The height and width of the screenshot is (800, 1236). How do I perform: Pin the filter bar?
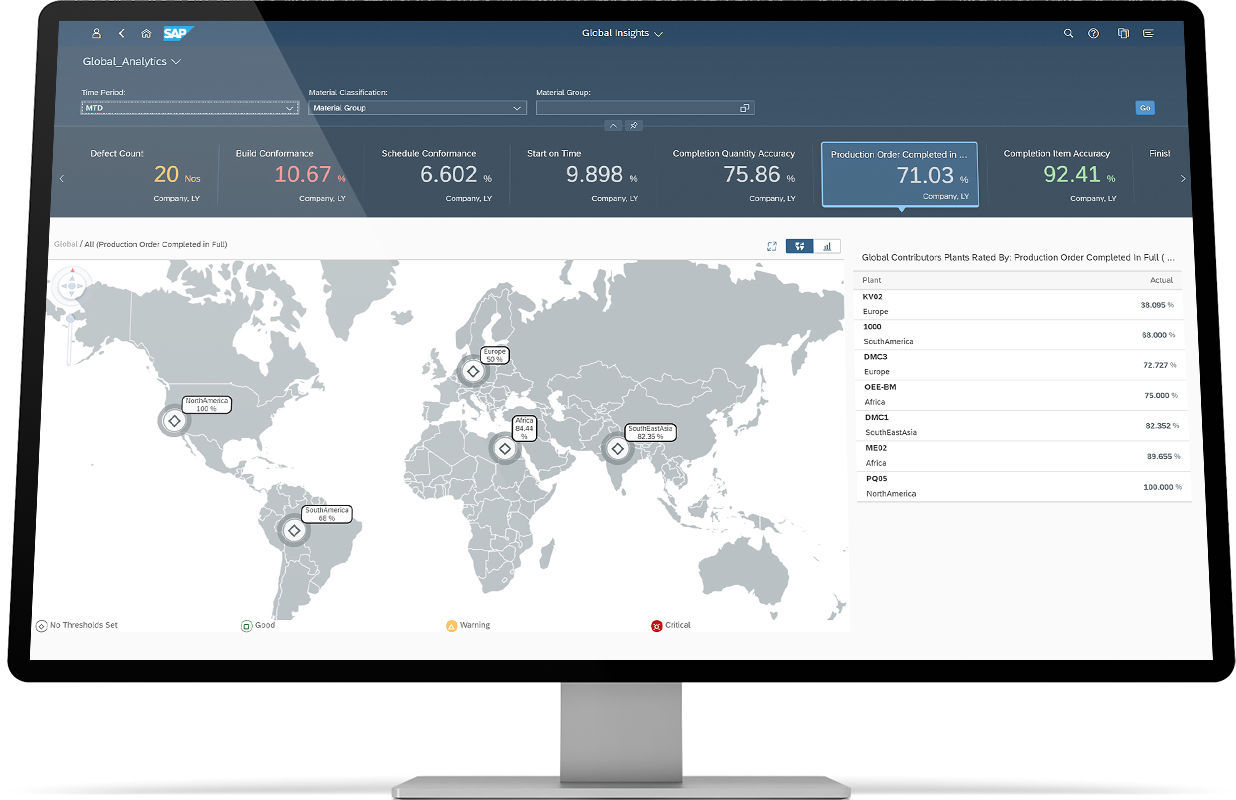(634, 126)
